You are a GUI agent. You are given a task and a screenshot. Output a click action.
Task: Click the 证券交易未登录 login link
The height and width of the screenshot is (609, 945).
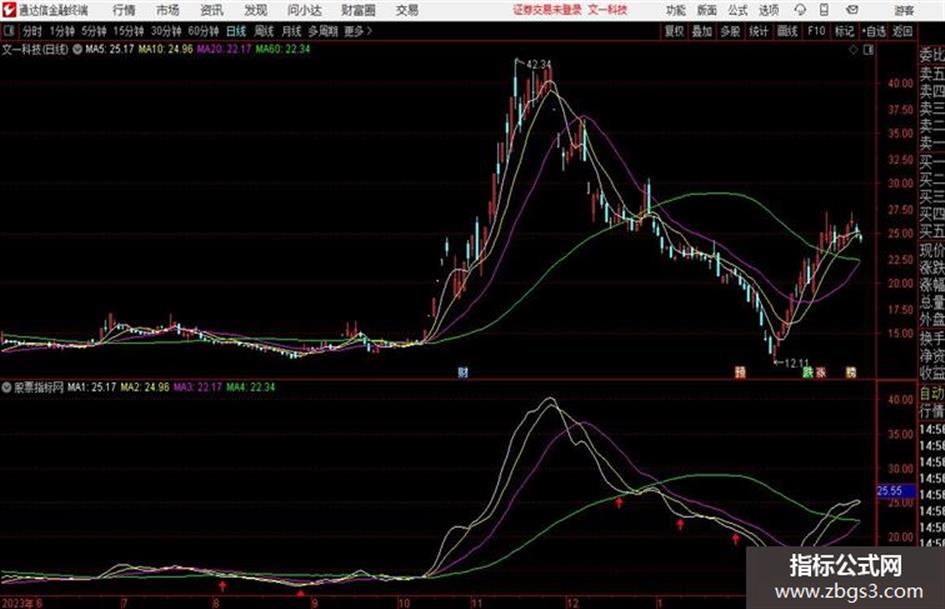click(547, 10)
